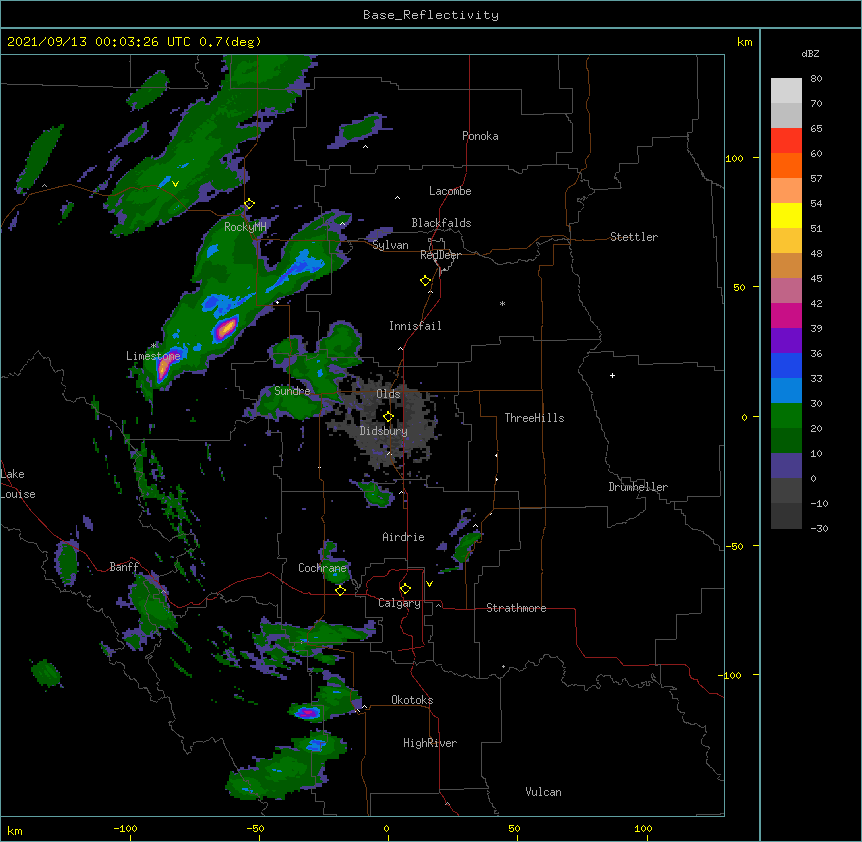
Task: Click the yellow diamond marker above Calgary label
Action: [405, 589]
